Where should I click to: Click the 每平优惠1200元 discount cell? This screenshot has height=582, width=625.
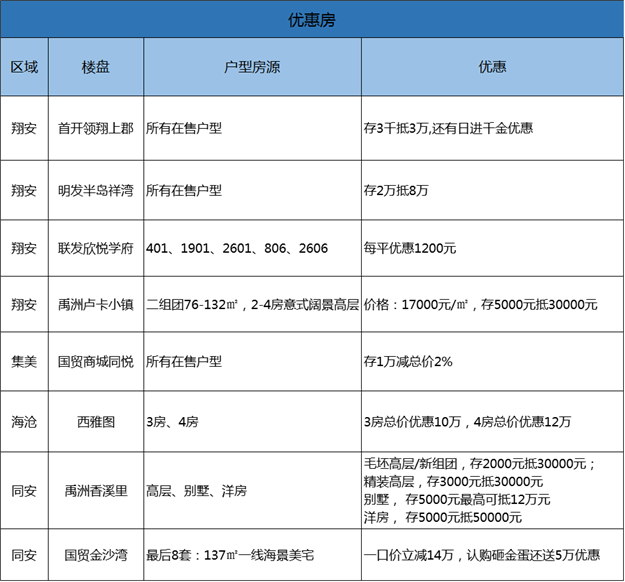pyautogui.click(x=409, y=247)
